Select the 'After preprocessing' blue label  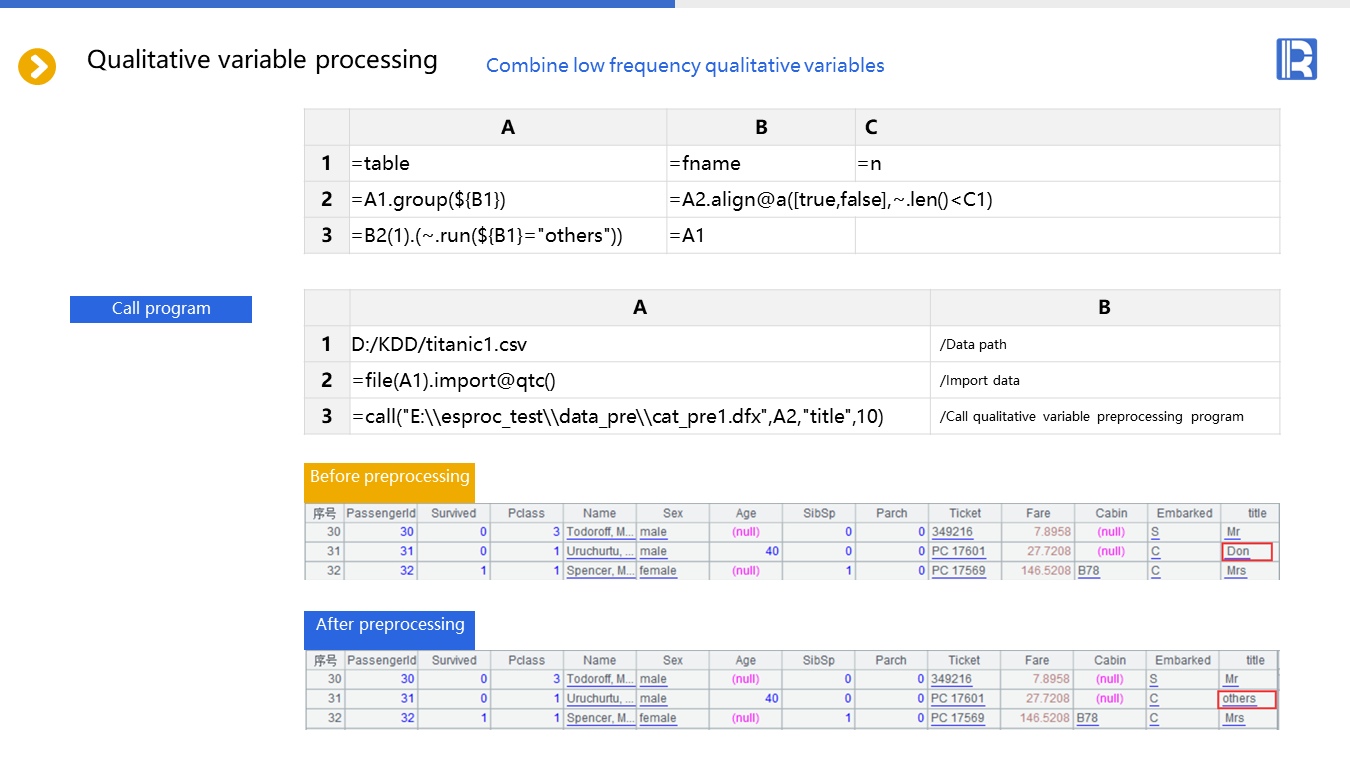click(x=389, y=625)
